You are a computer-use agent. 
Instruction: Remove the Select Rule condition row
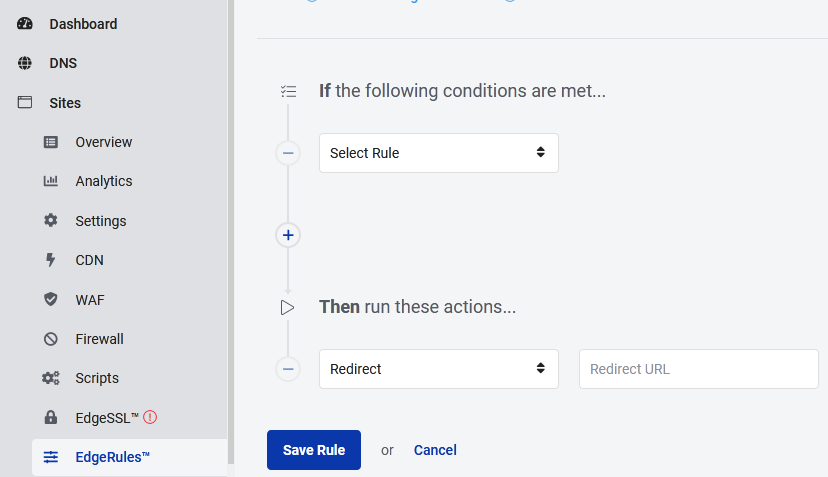[288, 153]
